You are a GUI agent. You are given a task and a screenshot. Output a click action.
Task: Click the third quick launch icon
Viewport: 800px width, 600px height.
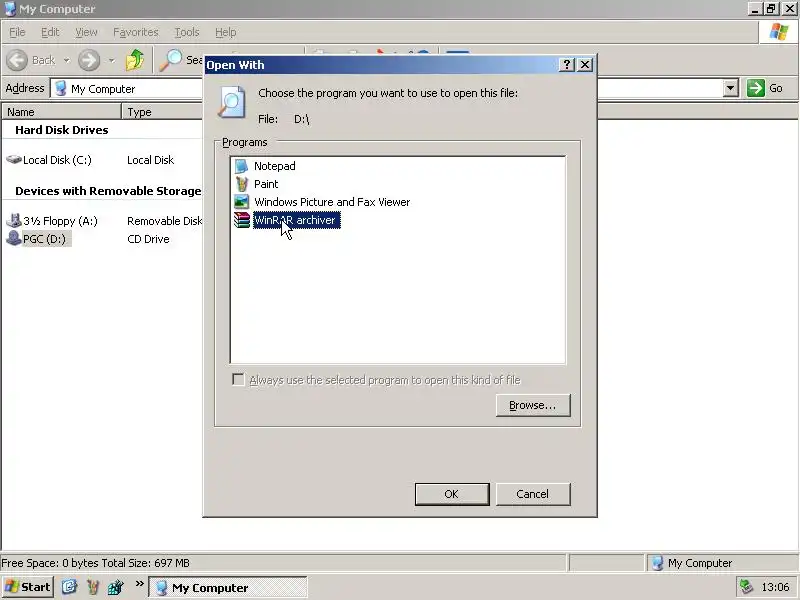coord(116,587)
